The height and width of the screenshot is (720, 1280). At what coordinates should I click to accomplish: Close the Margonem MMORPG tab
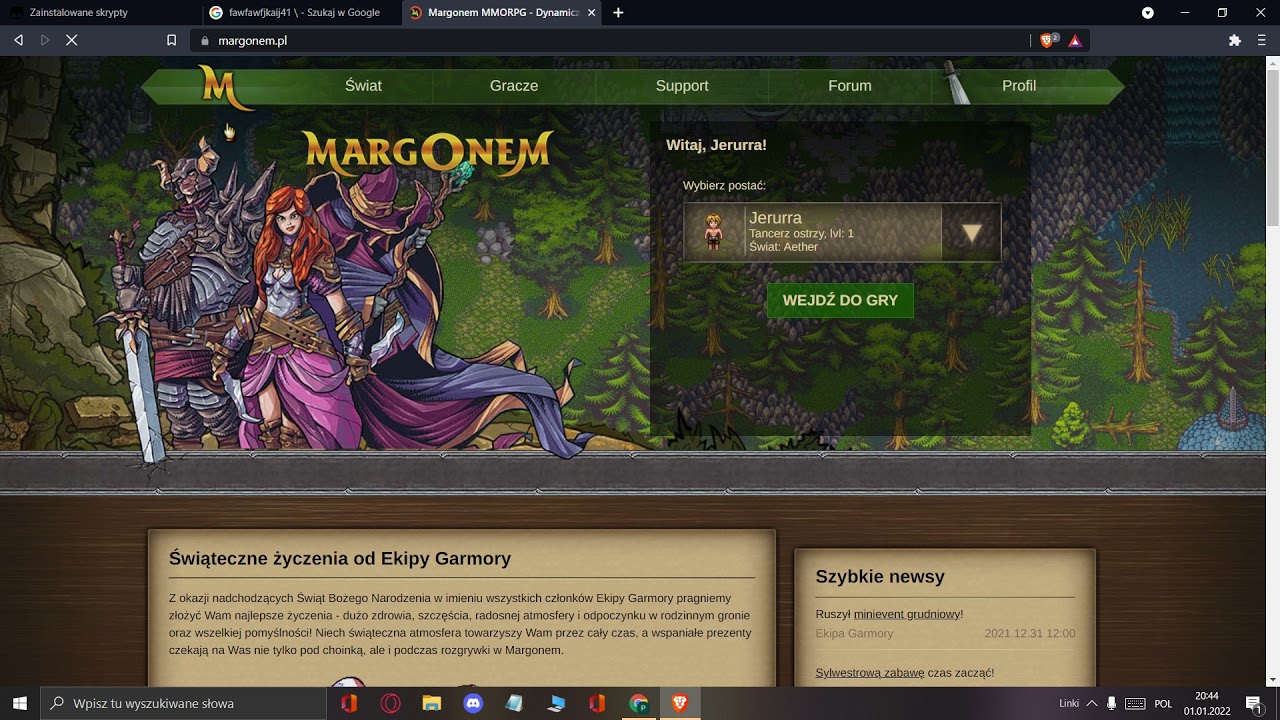tap(591, 13)
